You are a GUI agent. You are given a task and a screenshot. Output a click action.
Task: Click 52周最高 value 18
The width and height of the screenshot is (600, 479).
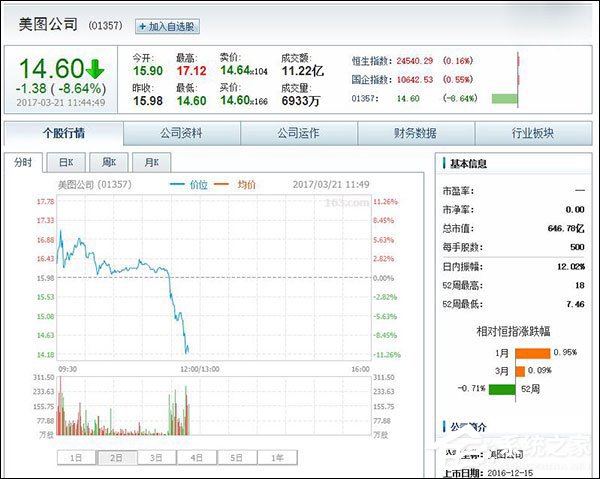580,285
